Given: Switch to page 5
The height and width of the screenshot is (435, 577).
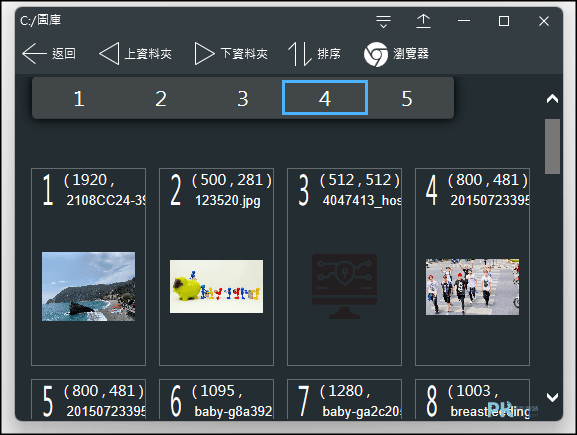Looking at the screenshot, I should click(x=407, y=99).
